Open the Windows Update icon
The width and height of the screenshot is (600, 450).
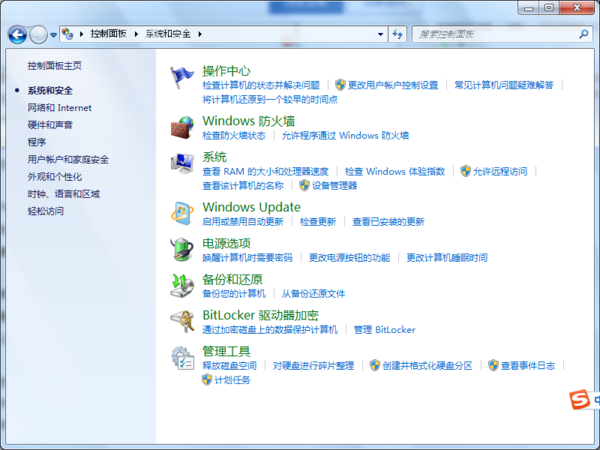[182, 214]
